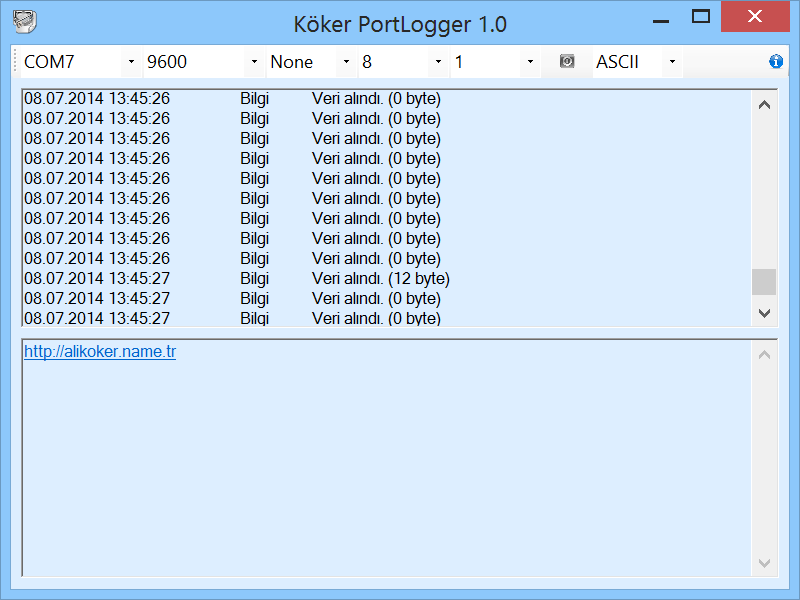Viewport: 800px width, 600px height.
Task: Open the 9600 baud rate dropdown
Action: [x=254, y=61]
